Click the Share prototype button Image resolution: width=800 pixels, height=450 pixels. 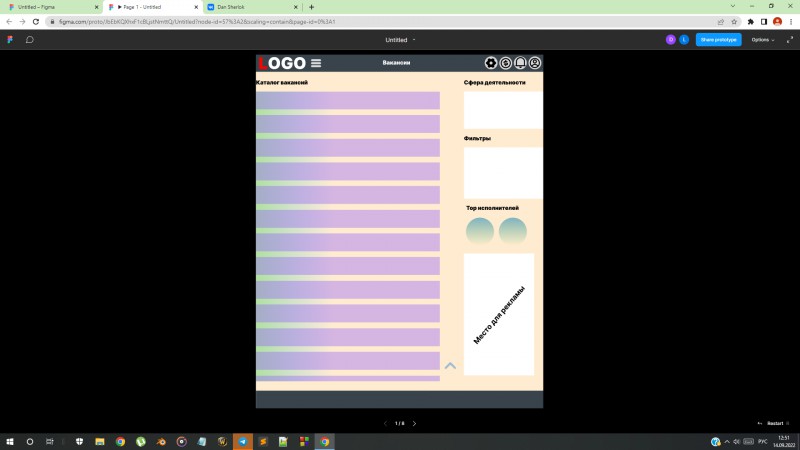pos(718,39)
